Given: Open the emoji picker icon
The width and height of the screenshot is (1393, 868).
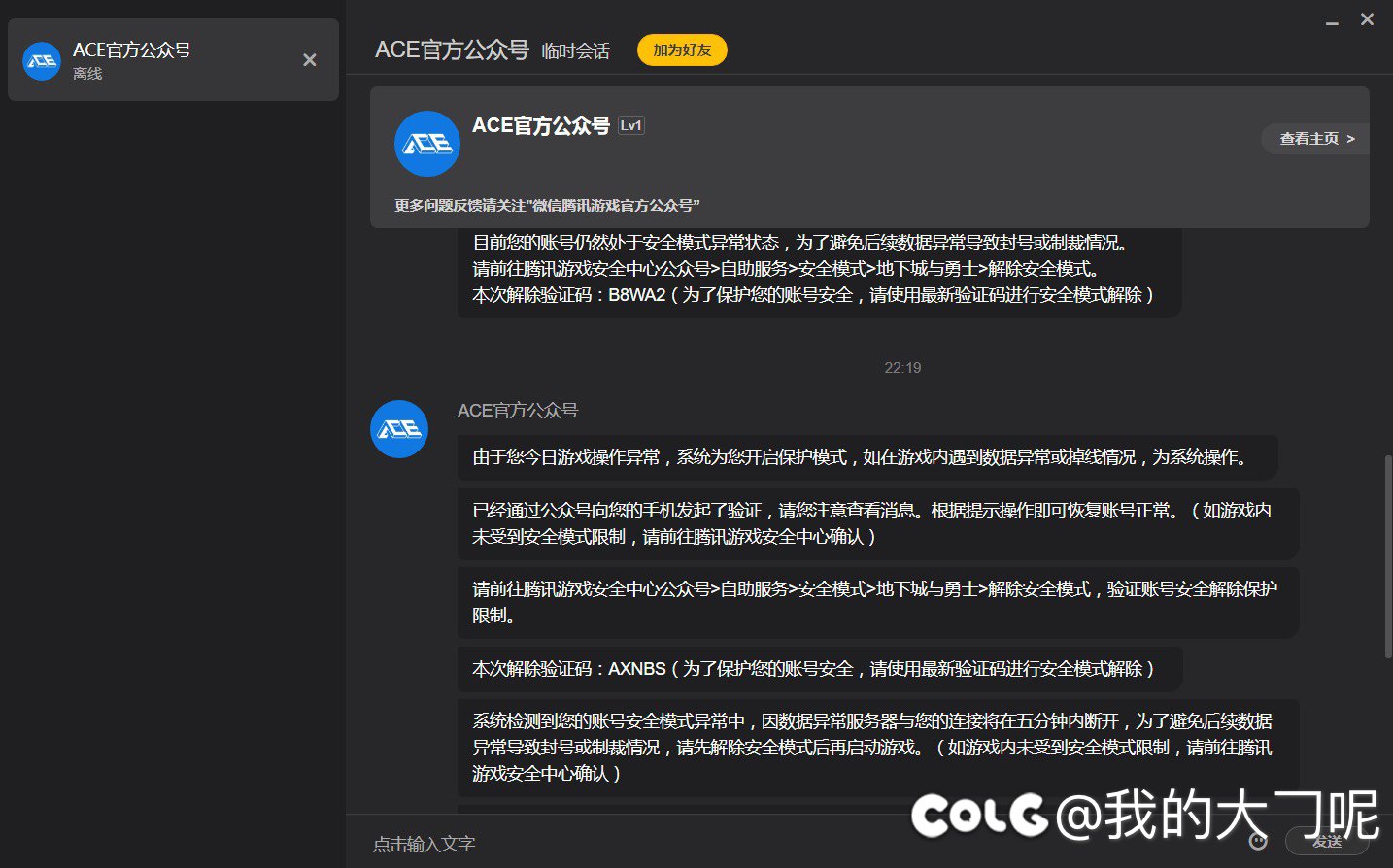Looking at the screenshot, I should tap(1258, 842).
